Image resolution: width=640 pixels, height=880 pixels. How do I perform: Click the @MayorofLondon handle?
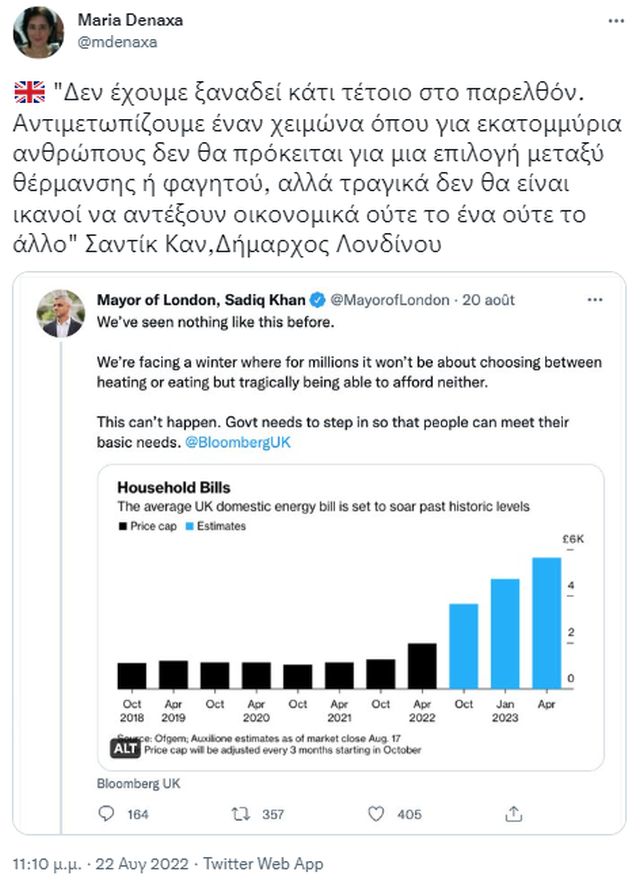click(389, 300)
